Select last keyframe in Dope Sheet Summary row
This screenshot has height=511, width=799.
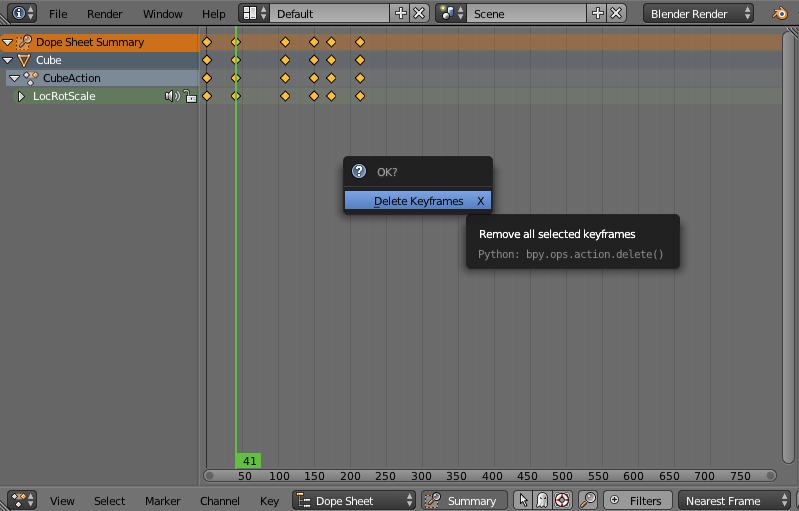click(x=360, y=42)
